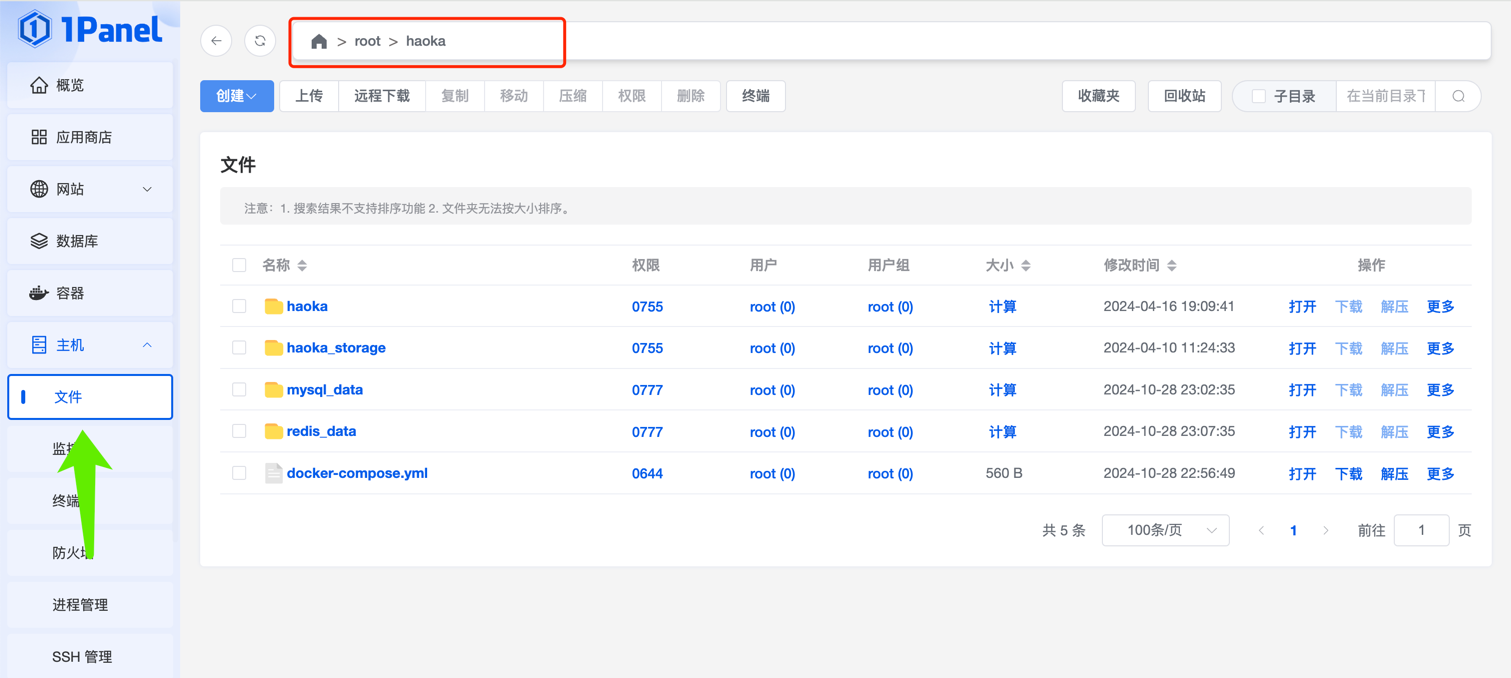1511x678 pixels.
Task: Click the mysql_data folder icon
Action: pos(273,390)
